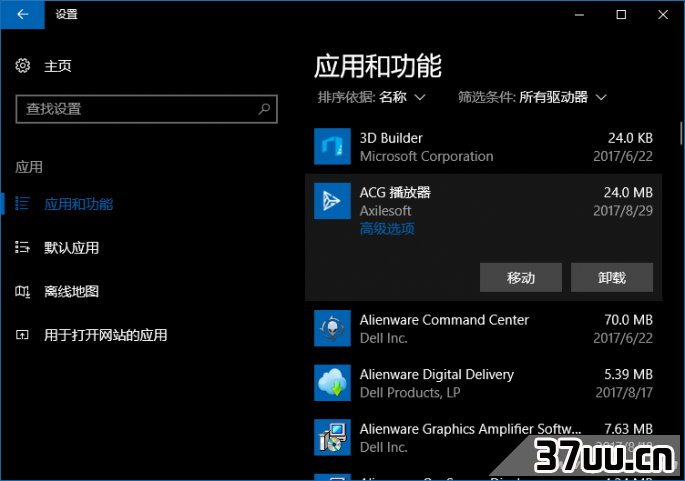
Task: Maximize the settings window
Action: (x=621, y=14)
